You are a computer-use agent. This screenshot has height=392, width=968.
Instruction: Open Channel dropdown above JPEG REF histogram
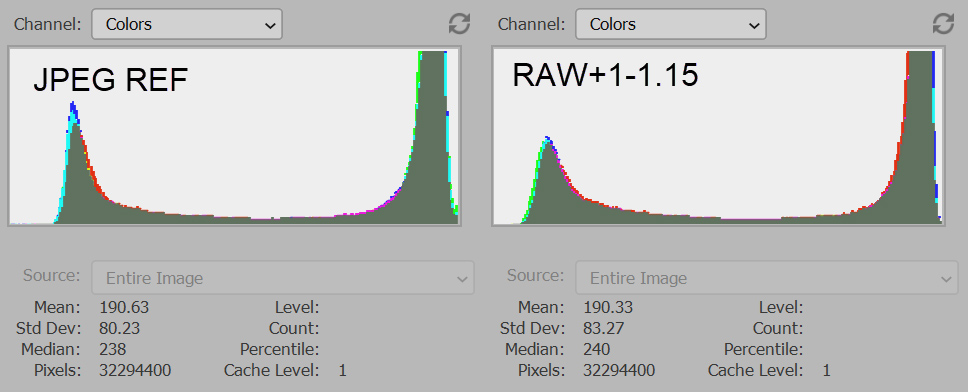tap(187, 24)
